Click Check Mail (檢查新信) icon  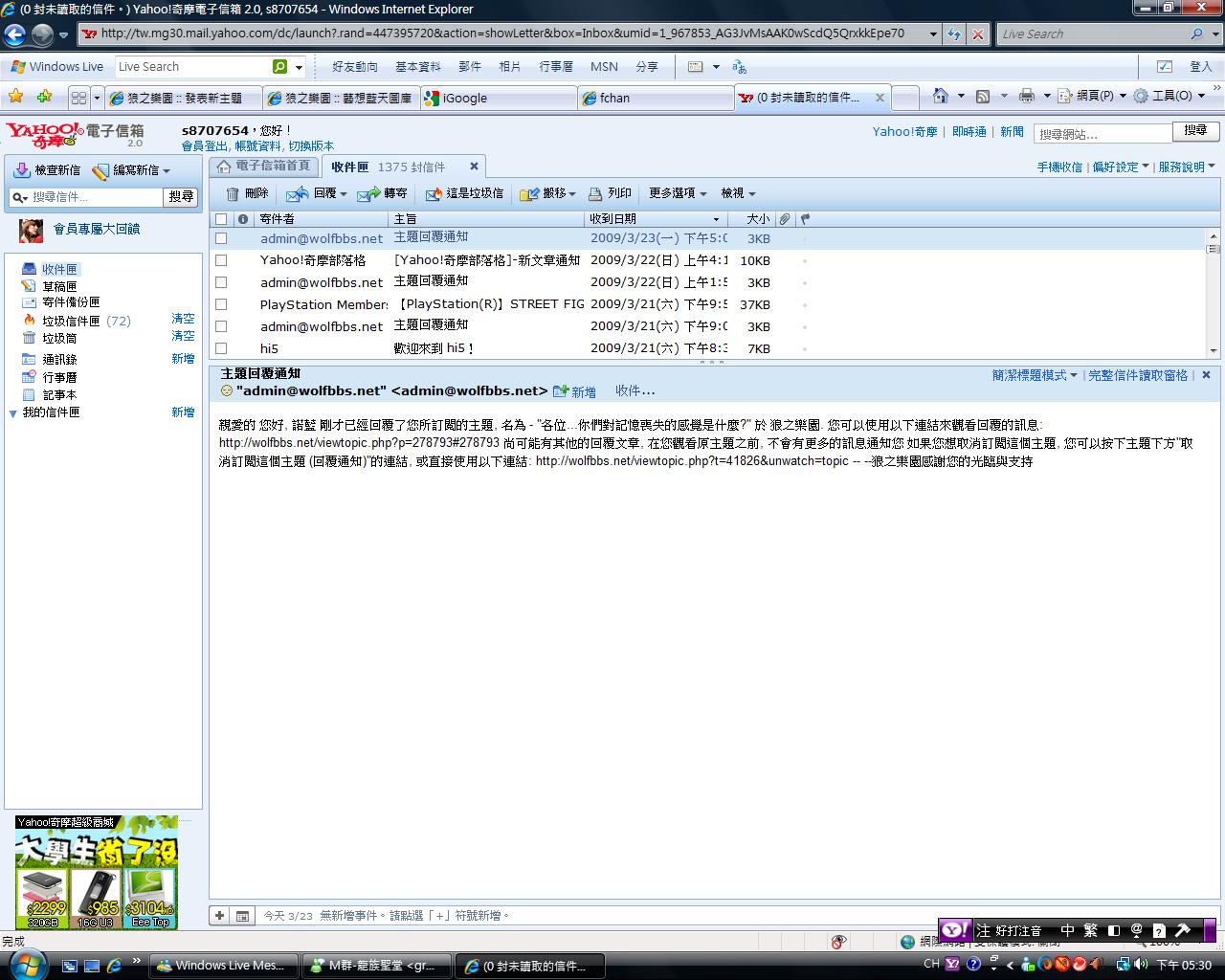[x=21, y=170]
